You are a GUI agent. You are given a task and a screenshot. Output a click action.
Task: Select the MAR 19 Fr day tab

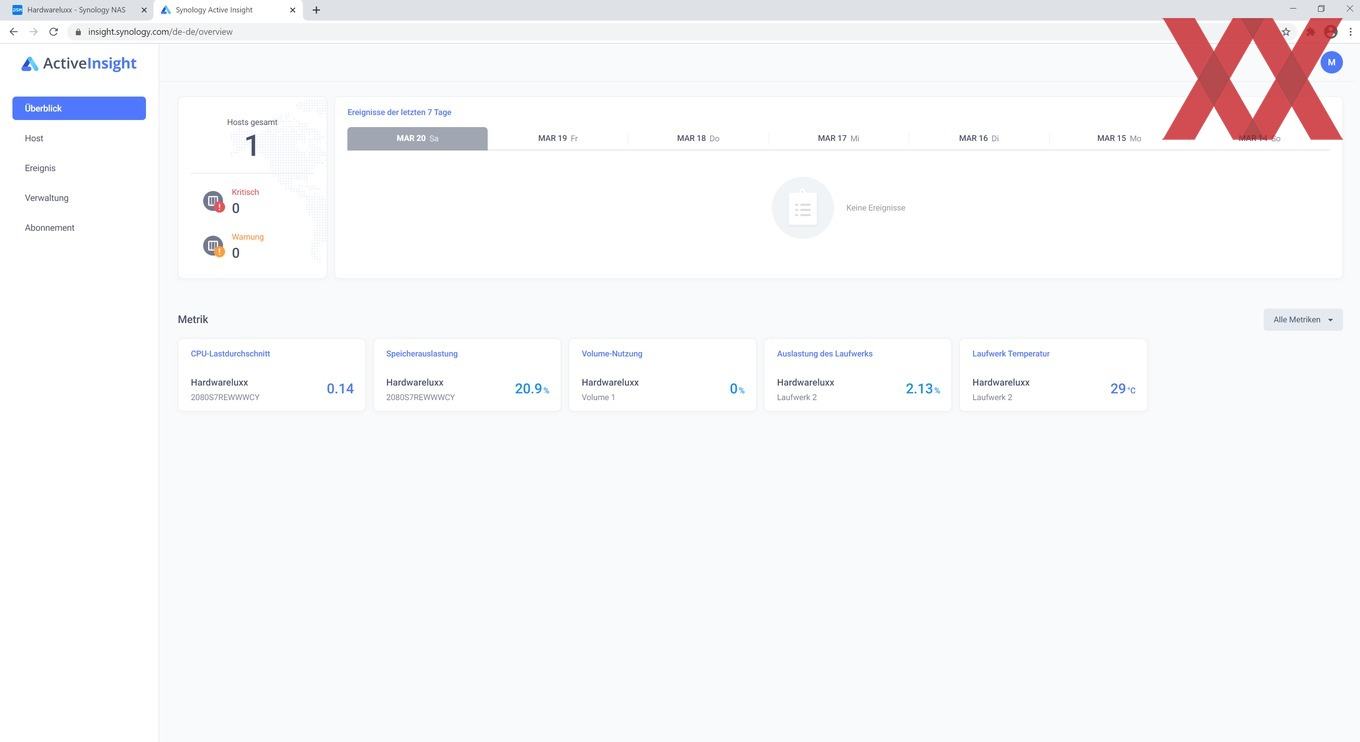pyautogui.click(x=558, y=138)
